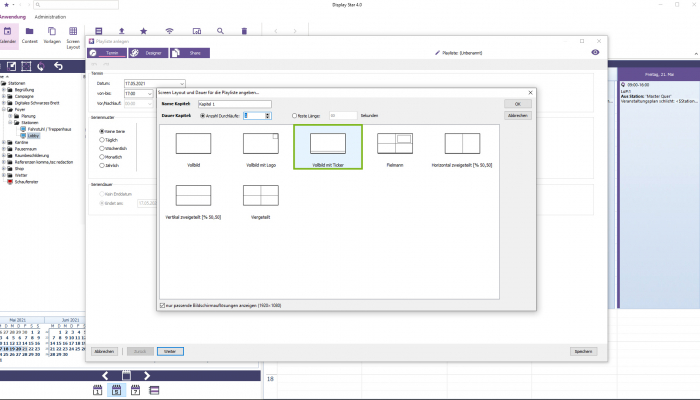Toggle the eye icon in playlist header
This screenshot has width=700, height=400.
pyautogui.click(x=596, y=52)
